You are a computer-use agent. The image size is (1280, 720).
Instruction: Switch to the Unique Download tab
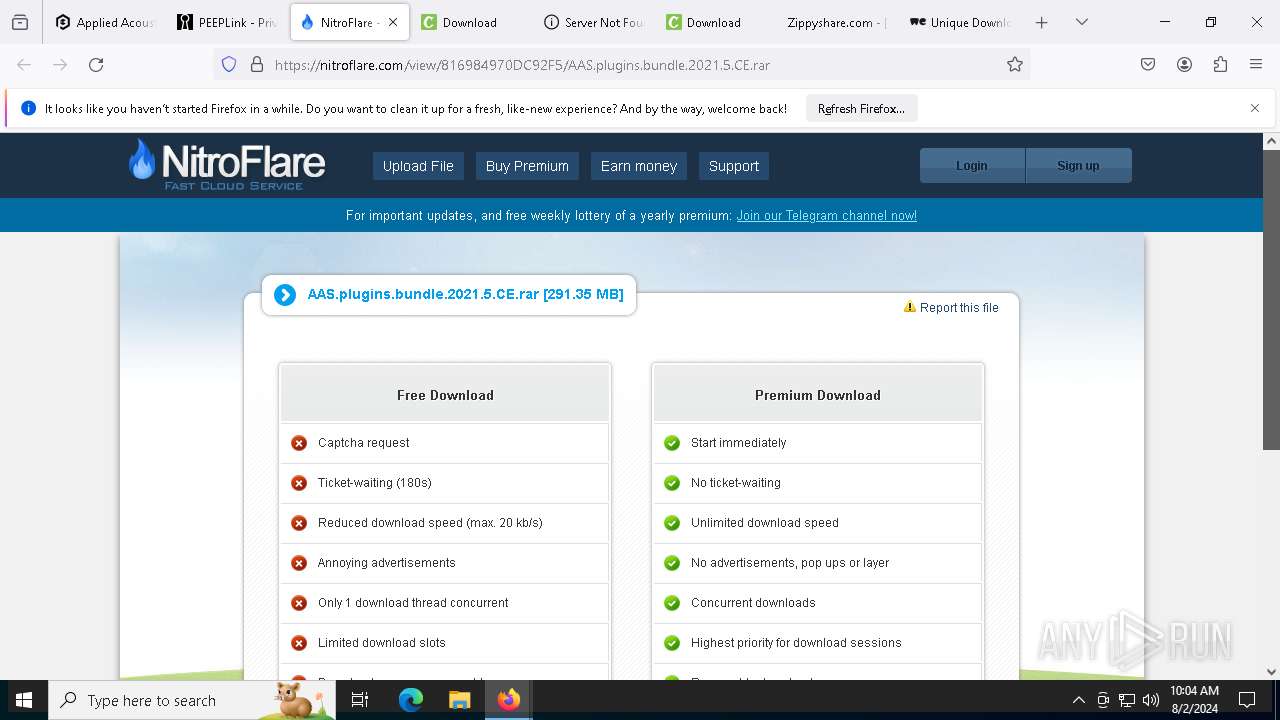[x=960, y=22]
